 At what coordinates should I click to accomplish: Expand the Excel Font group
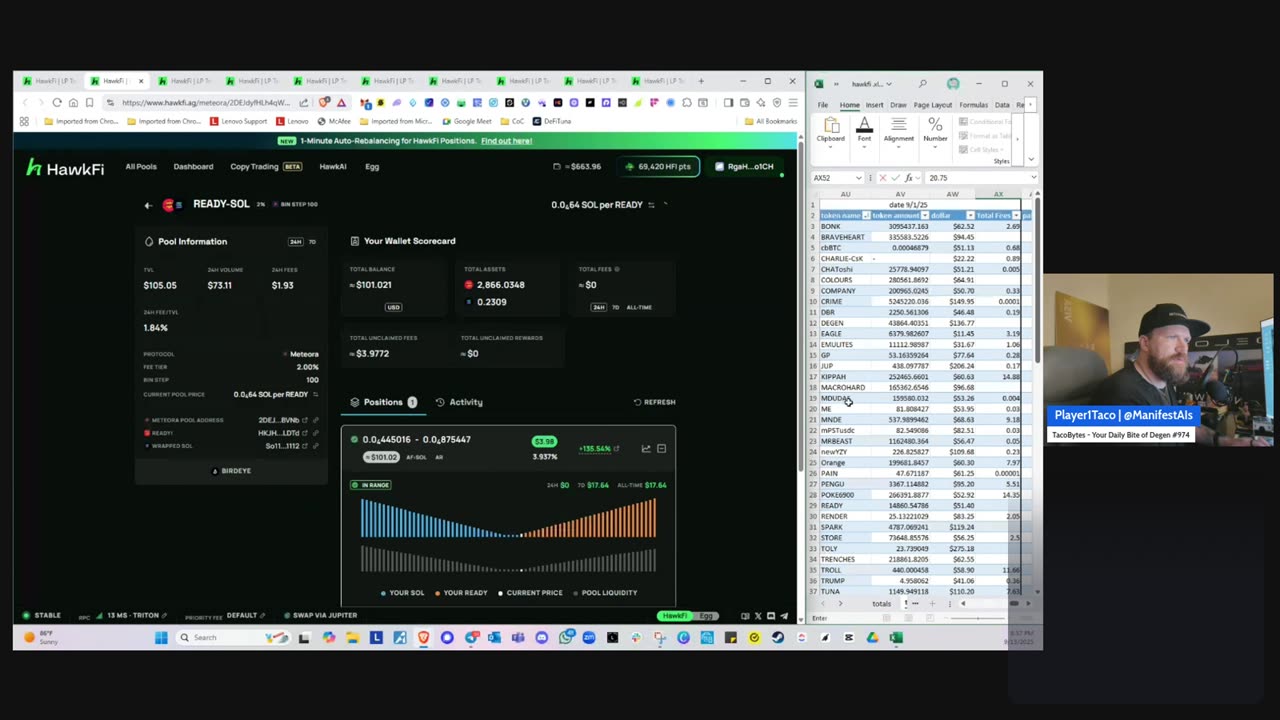pyautogui.click(x=864, y=130)
